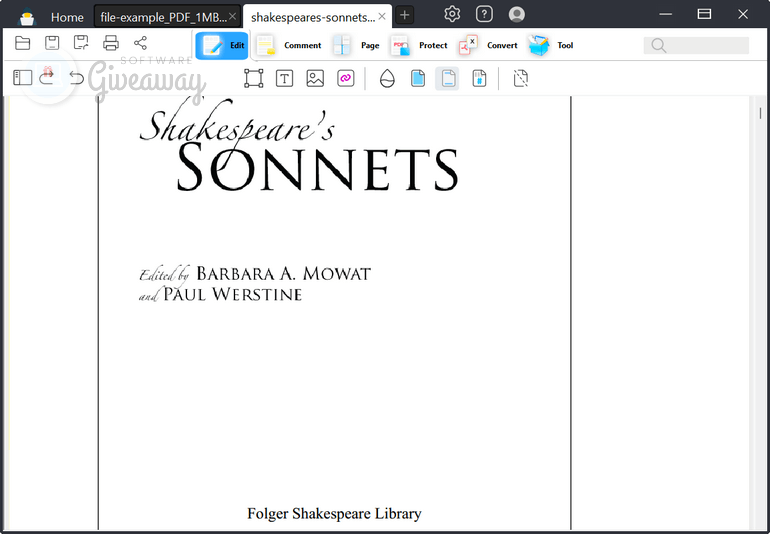This screenshot has height=534, width=770.
Task: Click the Paul Werstine text
Action: (x=232, y=294)
